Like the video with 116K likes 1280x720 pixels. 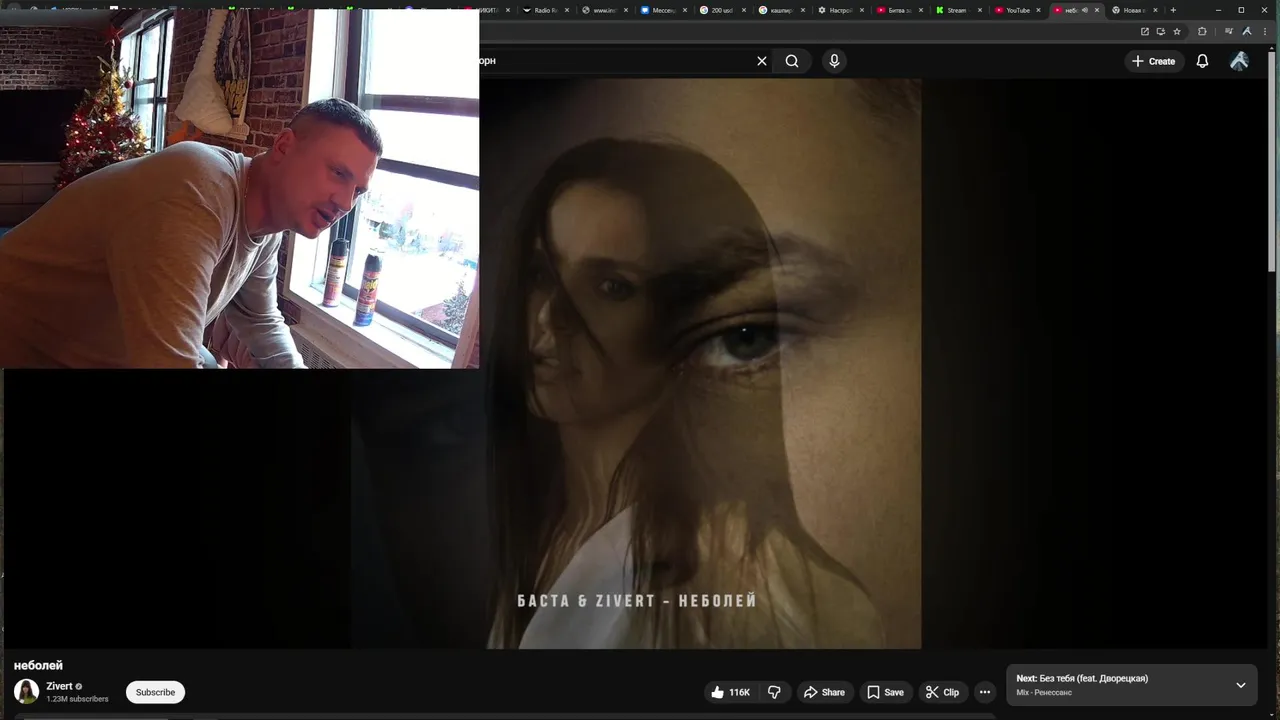[x=730, y=692]
